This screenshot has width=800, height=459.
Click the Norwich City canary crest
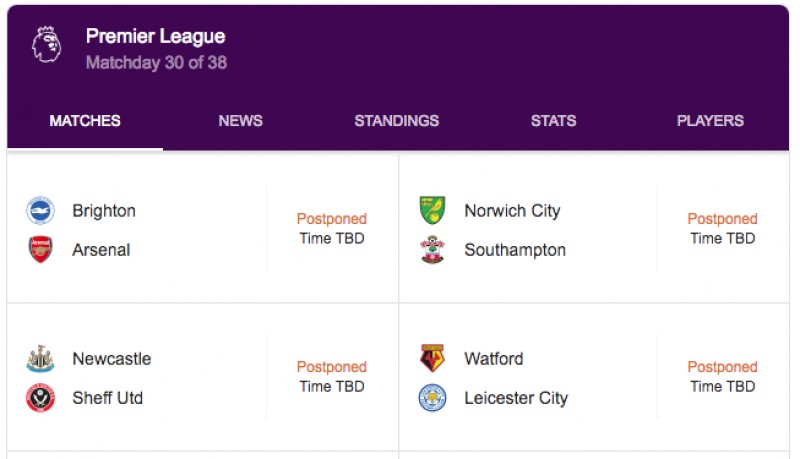432,210
